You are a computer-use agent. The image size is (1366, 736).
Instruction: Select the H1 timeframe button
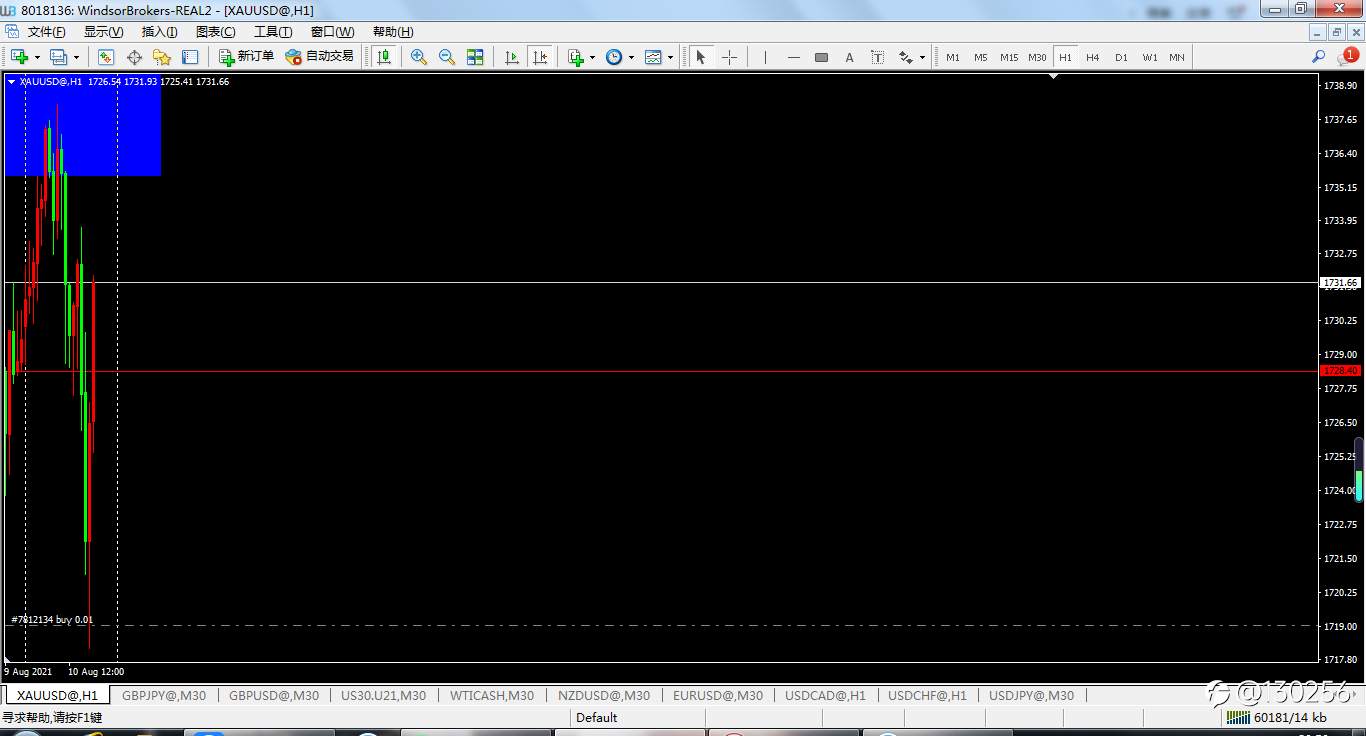point(1065,57)
